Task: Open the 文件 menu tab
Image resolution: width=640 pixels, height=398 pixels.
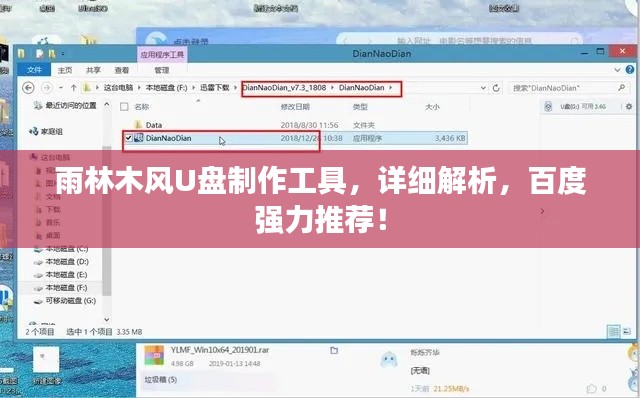Action: click(34, 70)
